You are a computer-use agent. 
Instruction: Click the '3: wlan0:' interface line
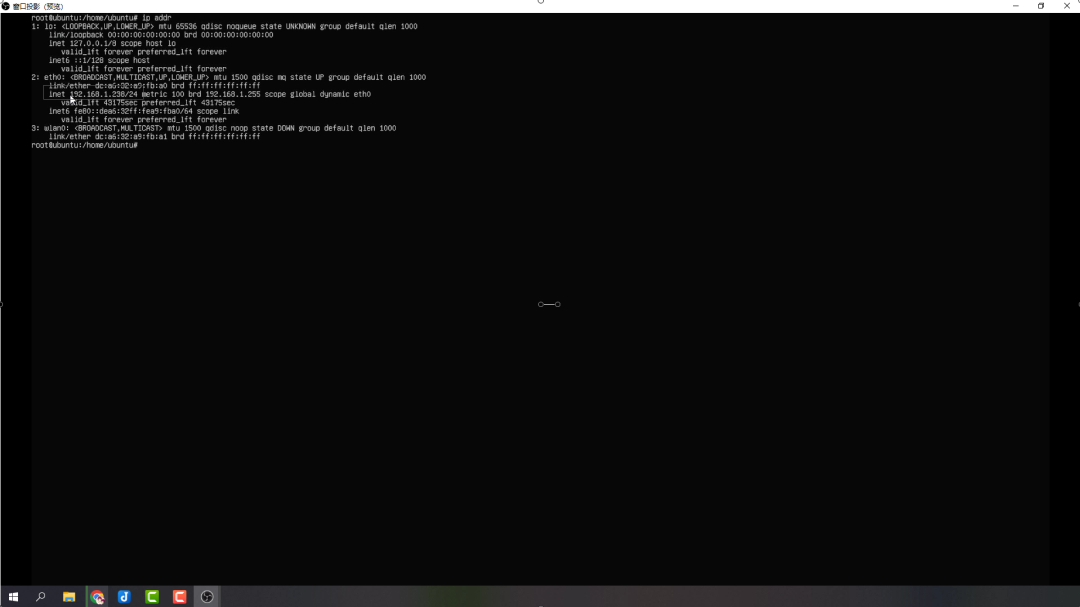pyautogui.click(x=214, y=128)
